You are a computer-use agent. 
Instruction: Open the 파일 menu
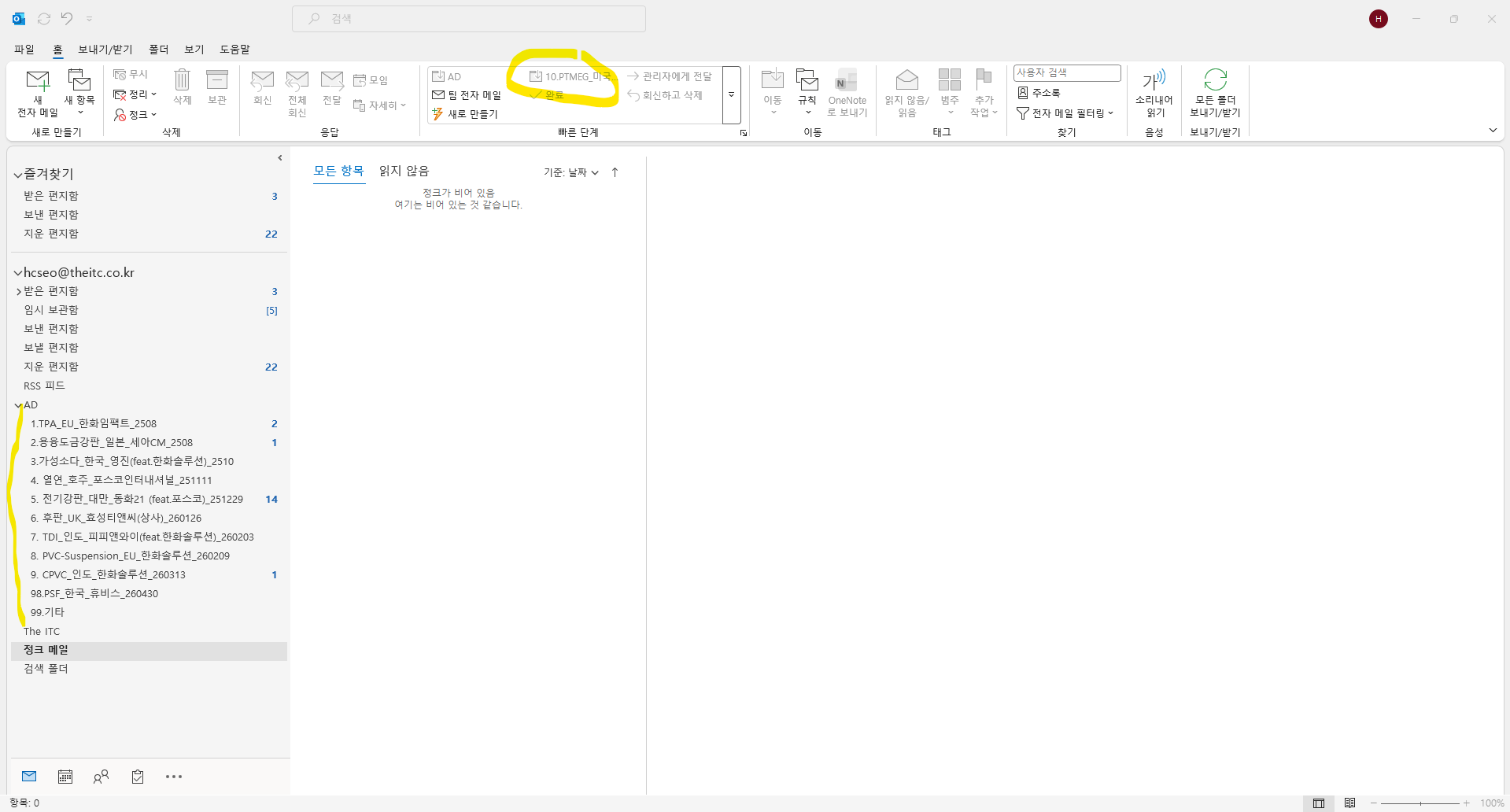click(24, 49)
